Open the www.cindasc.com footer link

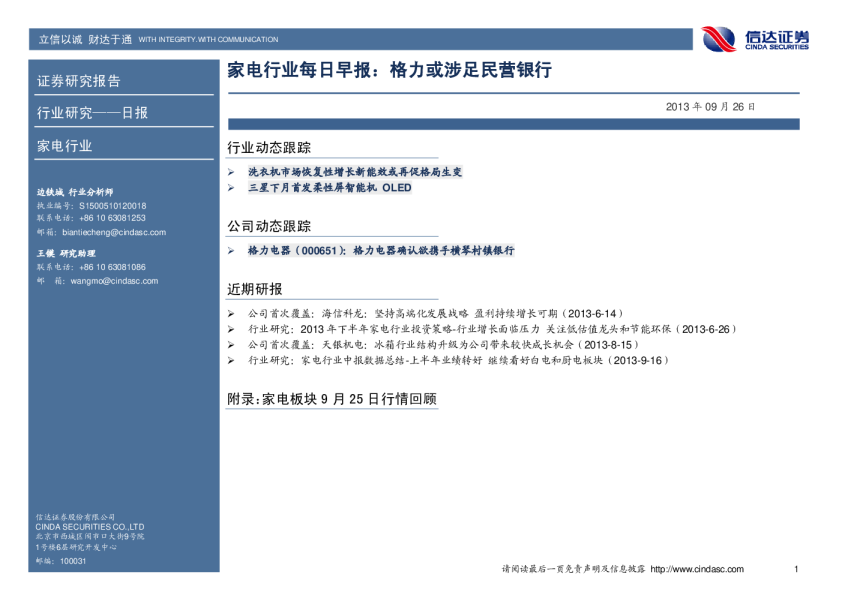[x=696, y=569]
